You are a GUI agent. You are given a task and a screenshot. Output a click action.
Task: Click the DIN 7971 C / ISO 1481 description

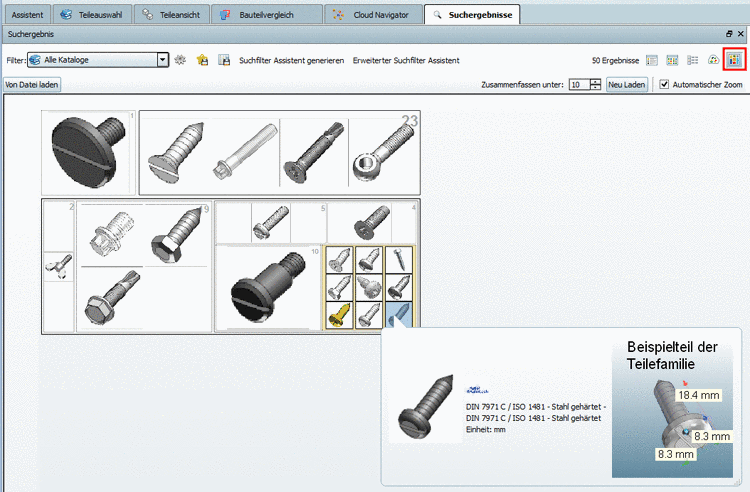[536, 412]
